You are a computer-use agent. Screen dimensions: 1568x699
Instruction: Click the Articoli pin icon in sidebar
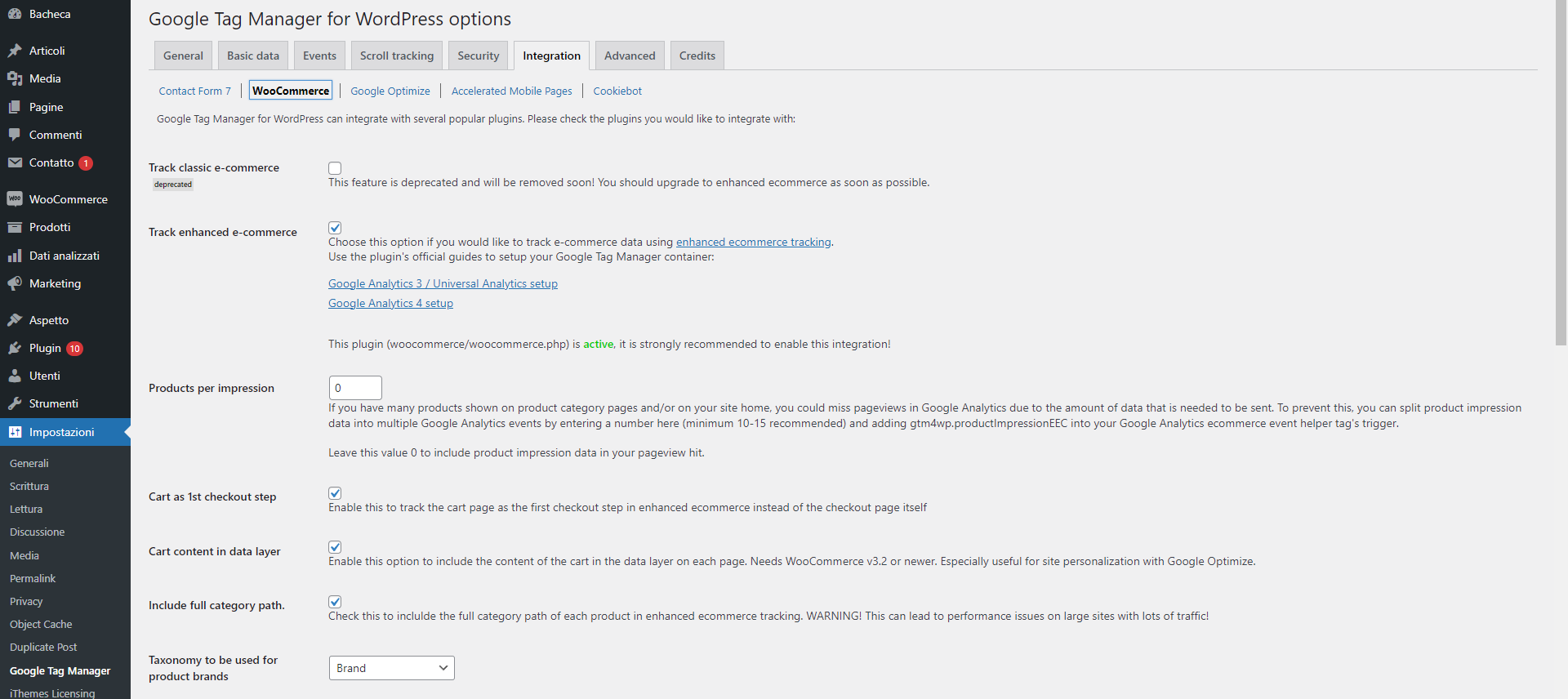[x=15, y=51]
